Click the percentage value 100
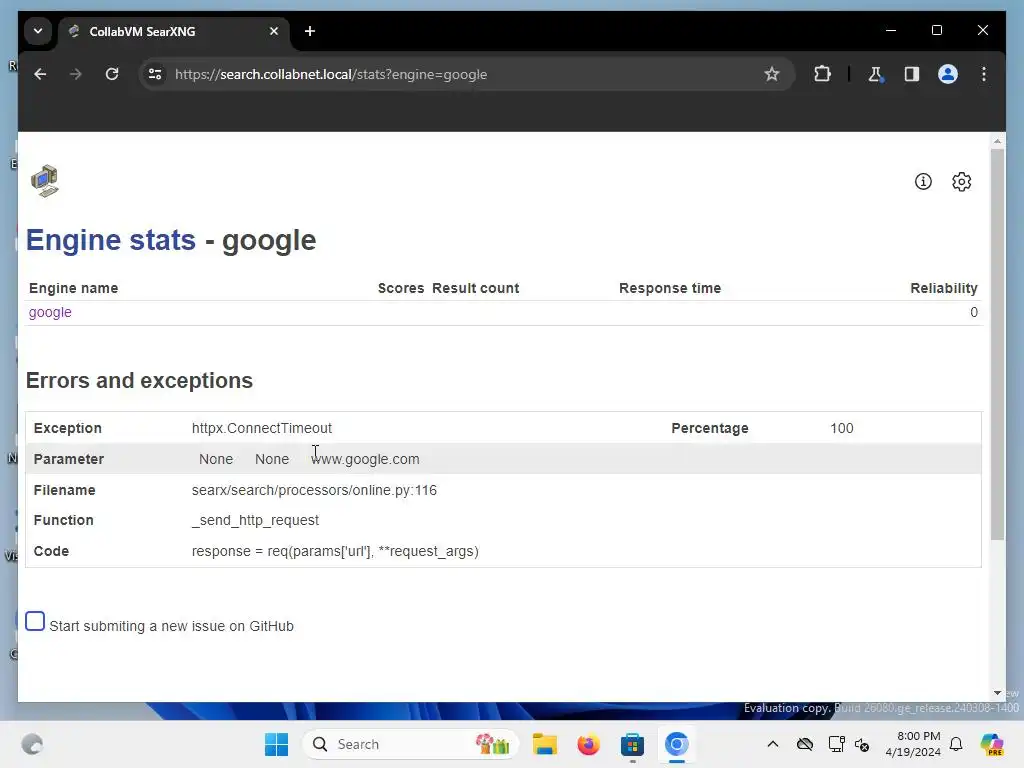 click(842, 428)
